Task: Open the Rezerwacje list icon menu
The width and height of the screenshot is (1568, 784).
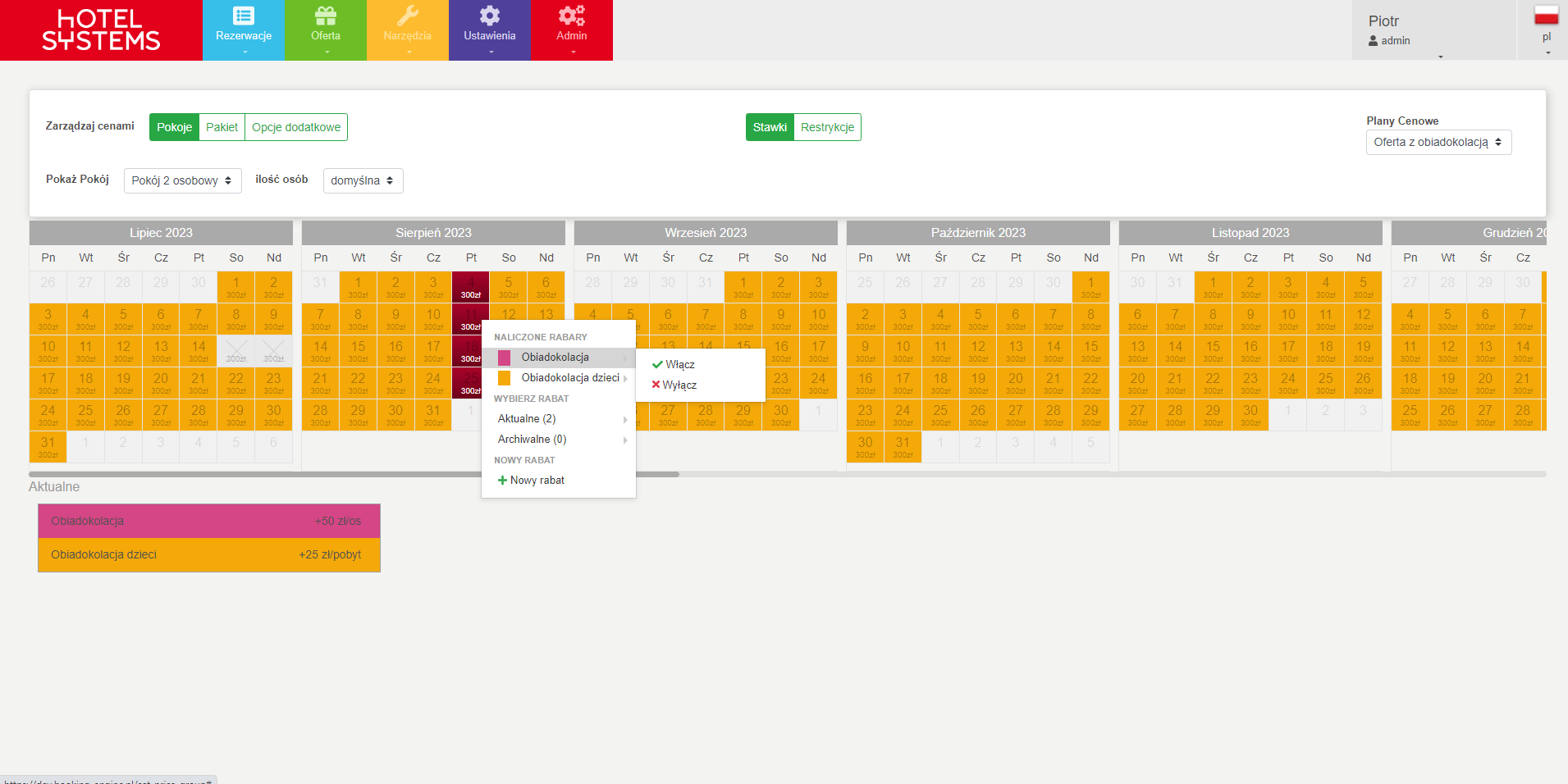Action: [244, 16]
